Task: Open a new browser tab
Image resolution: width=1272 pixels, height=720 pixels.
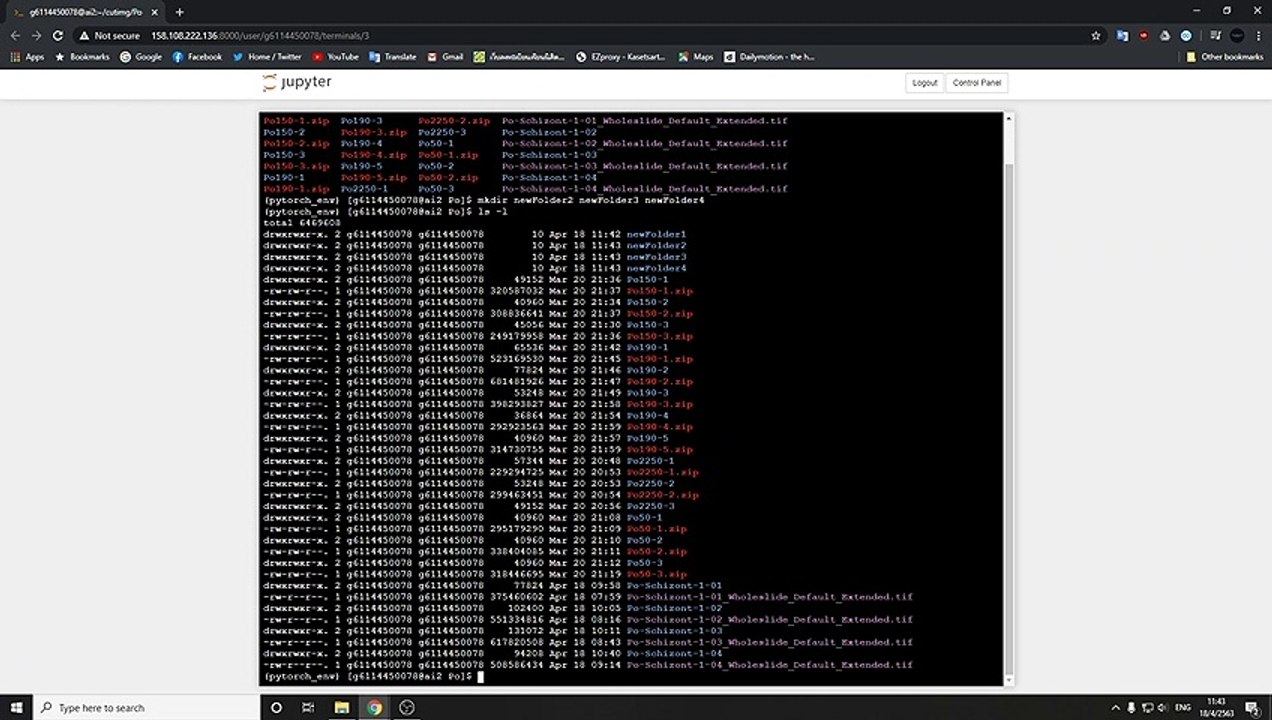Action: 180,12
